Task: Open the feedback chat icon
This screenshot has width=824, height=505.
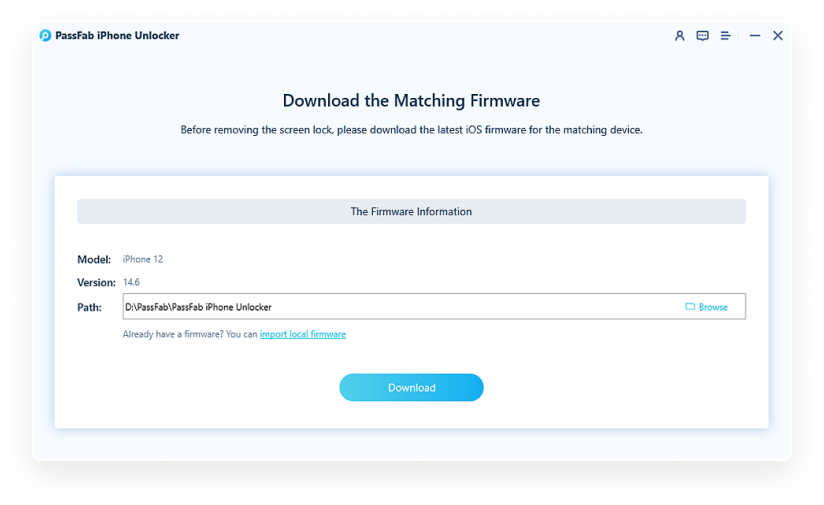Action: click(703, 36)
